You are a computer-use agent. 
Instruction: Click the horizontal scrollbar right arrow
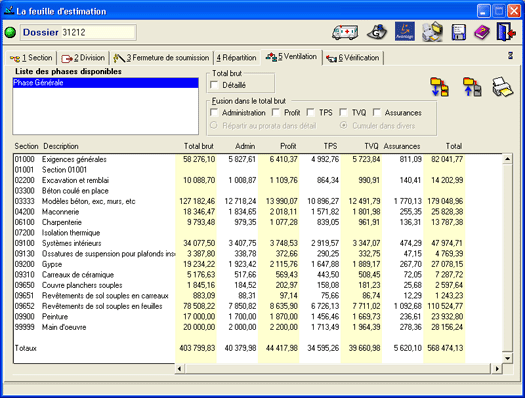click(x=497, y=369)
